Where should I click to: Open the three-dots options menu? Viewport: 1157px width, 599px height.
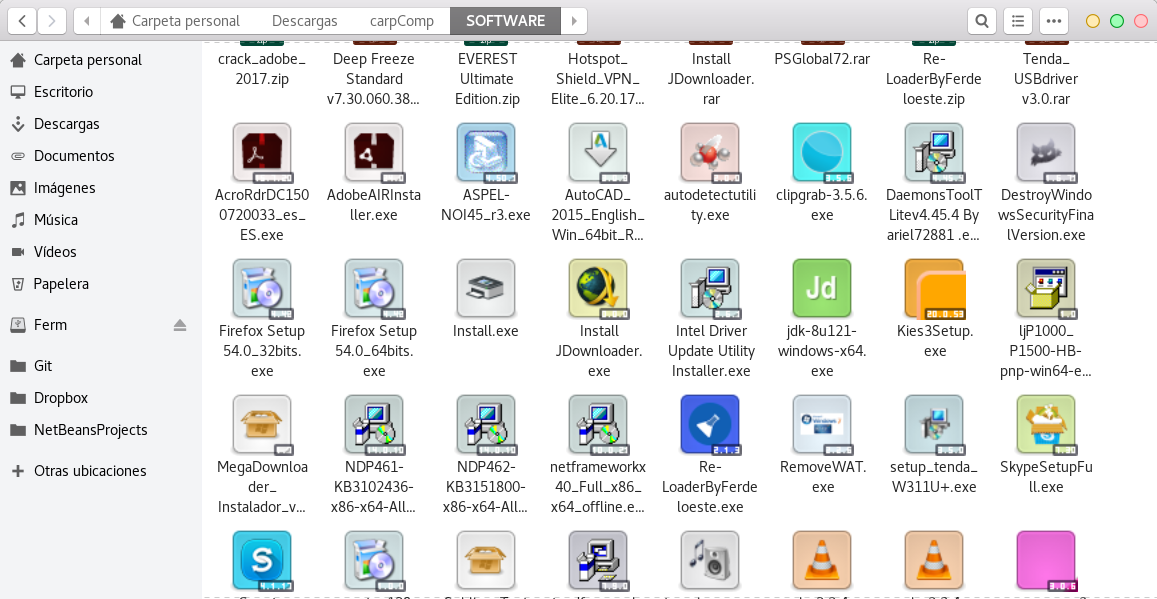pos(1054,21)
